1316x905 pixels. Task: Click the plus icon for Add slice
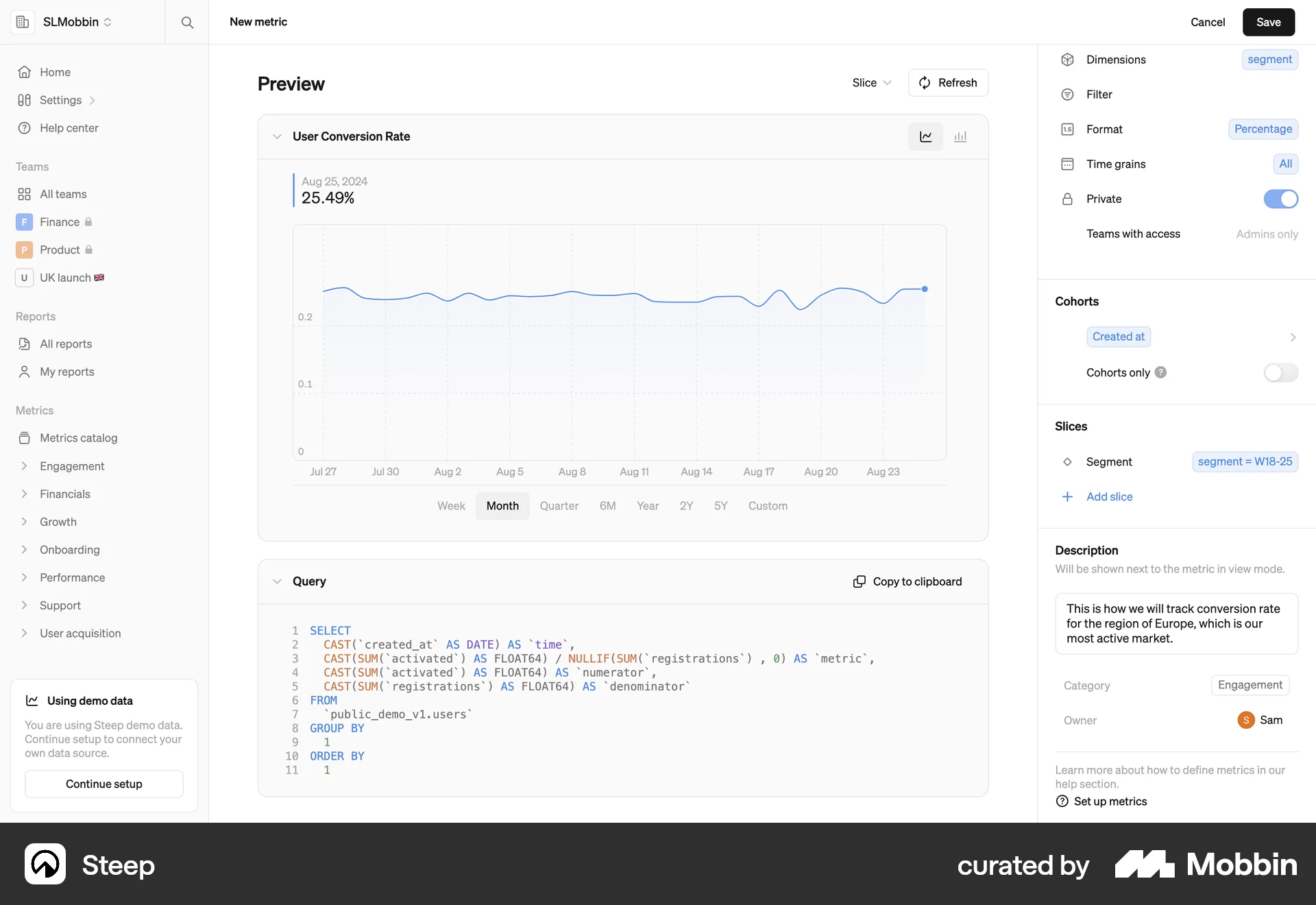(x=1067, y=497)
